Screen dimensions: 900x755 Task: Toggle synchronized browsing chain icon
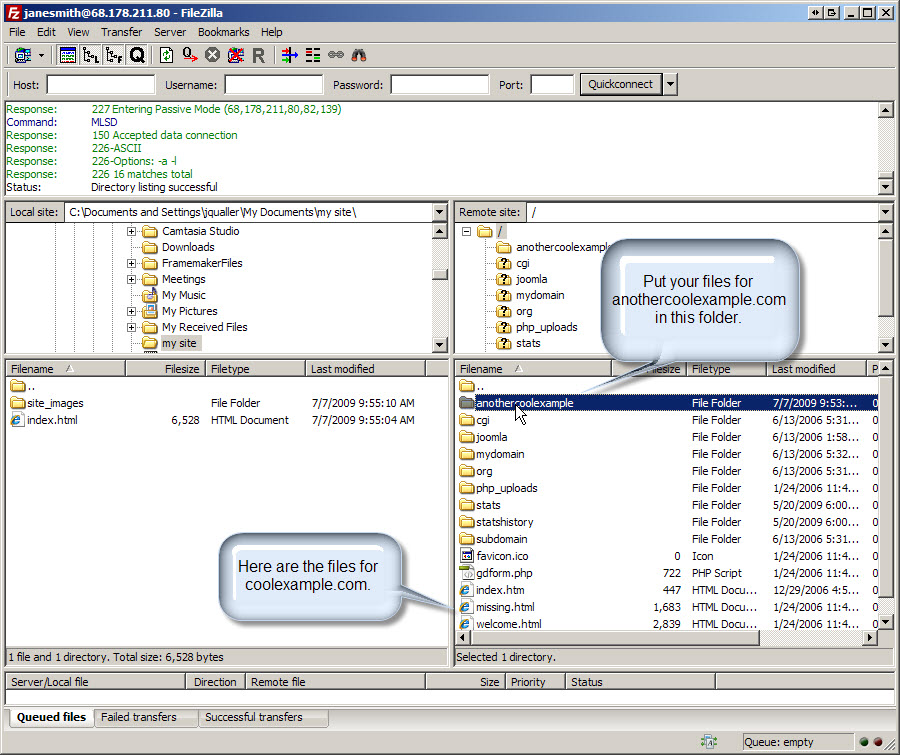tap(336, 55)
